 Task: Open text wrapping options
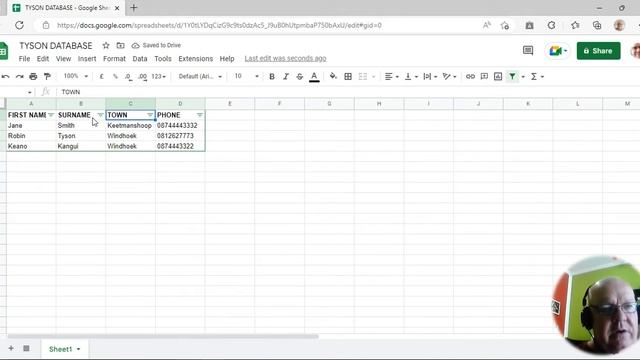coord(430,76)
